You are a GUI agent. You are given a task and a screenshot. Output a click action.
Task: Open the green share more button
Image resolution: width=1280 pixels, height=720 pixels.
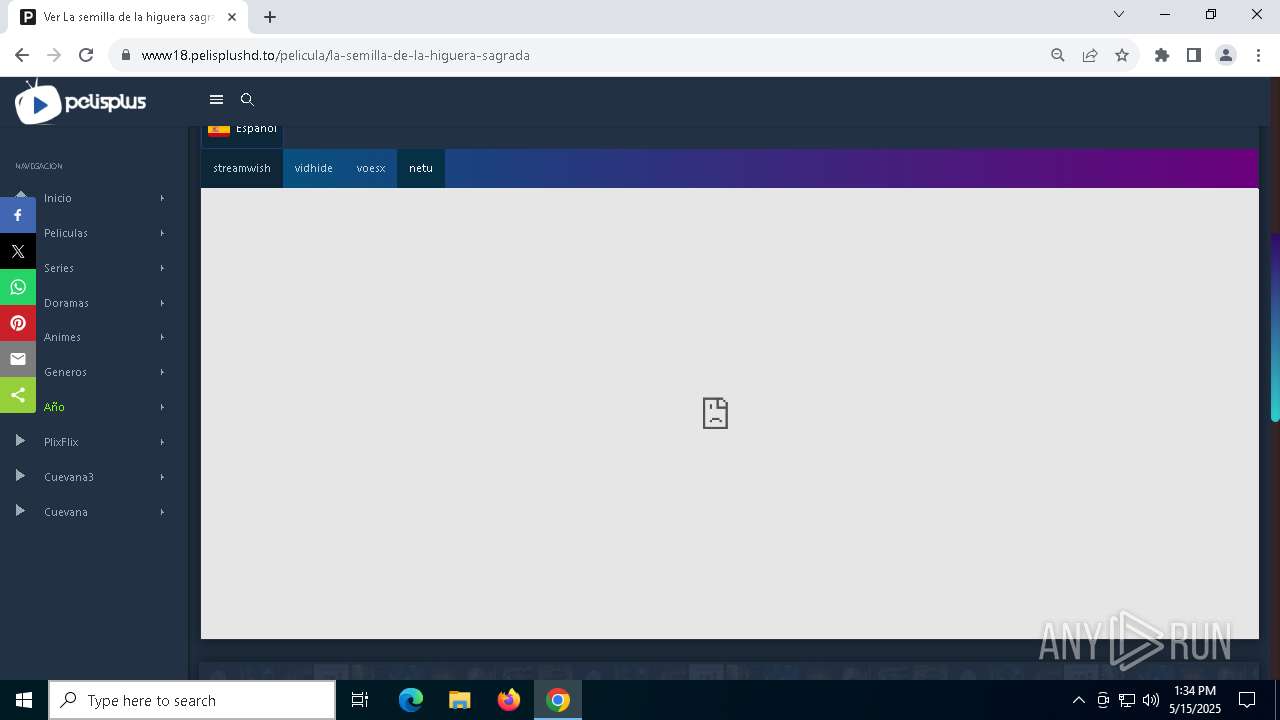tap(18, 395)
